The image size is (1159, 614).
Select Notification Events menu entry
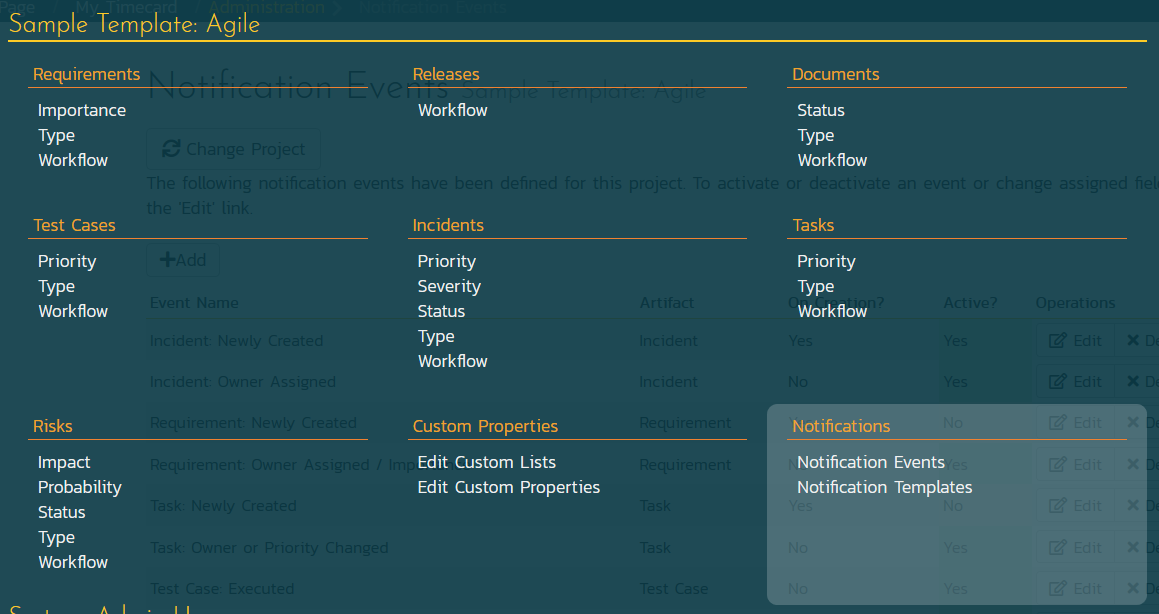tap(870, 462)
